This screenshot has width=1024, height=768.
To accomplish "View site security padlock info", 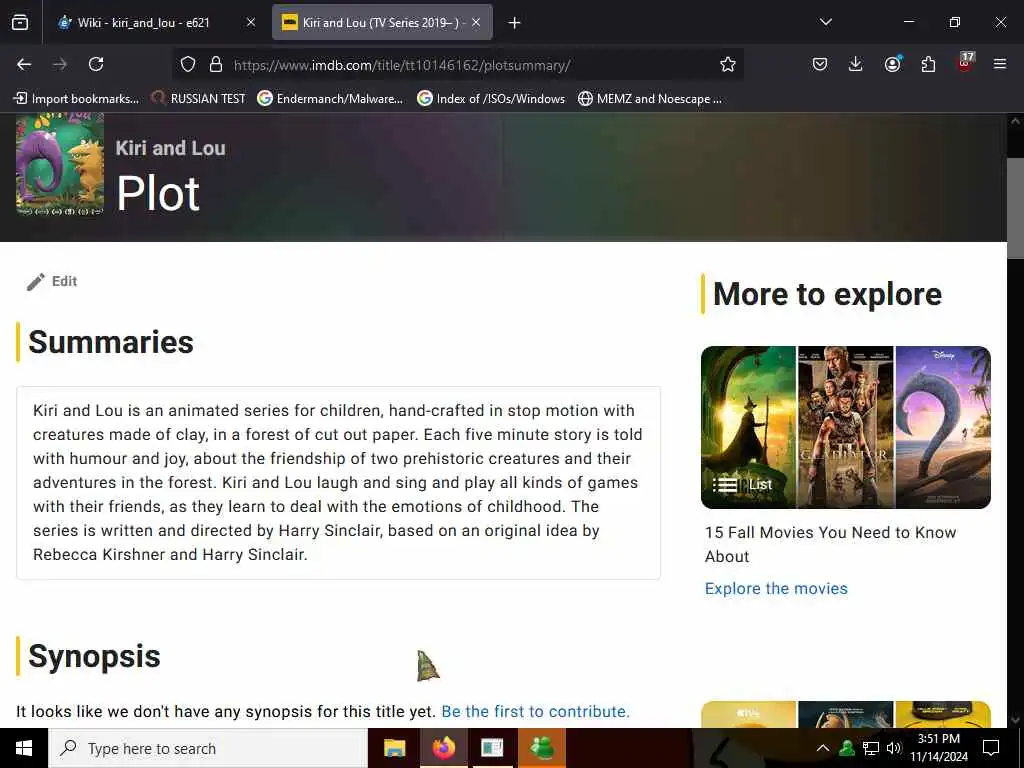I will click(x=216, y=64).
